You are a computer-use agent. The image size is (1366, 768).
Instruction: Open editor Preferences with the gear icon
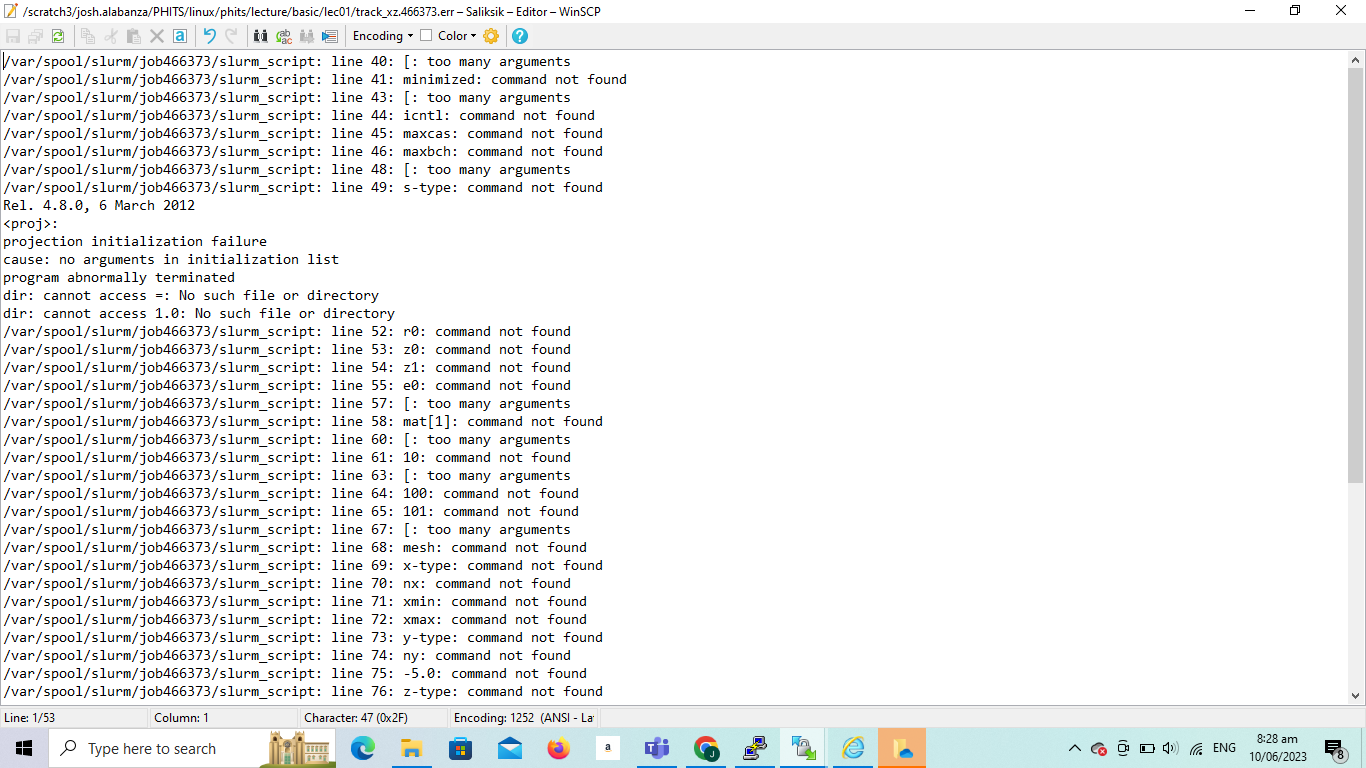[x=490, y=35]
